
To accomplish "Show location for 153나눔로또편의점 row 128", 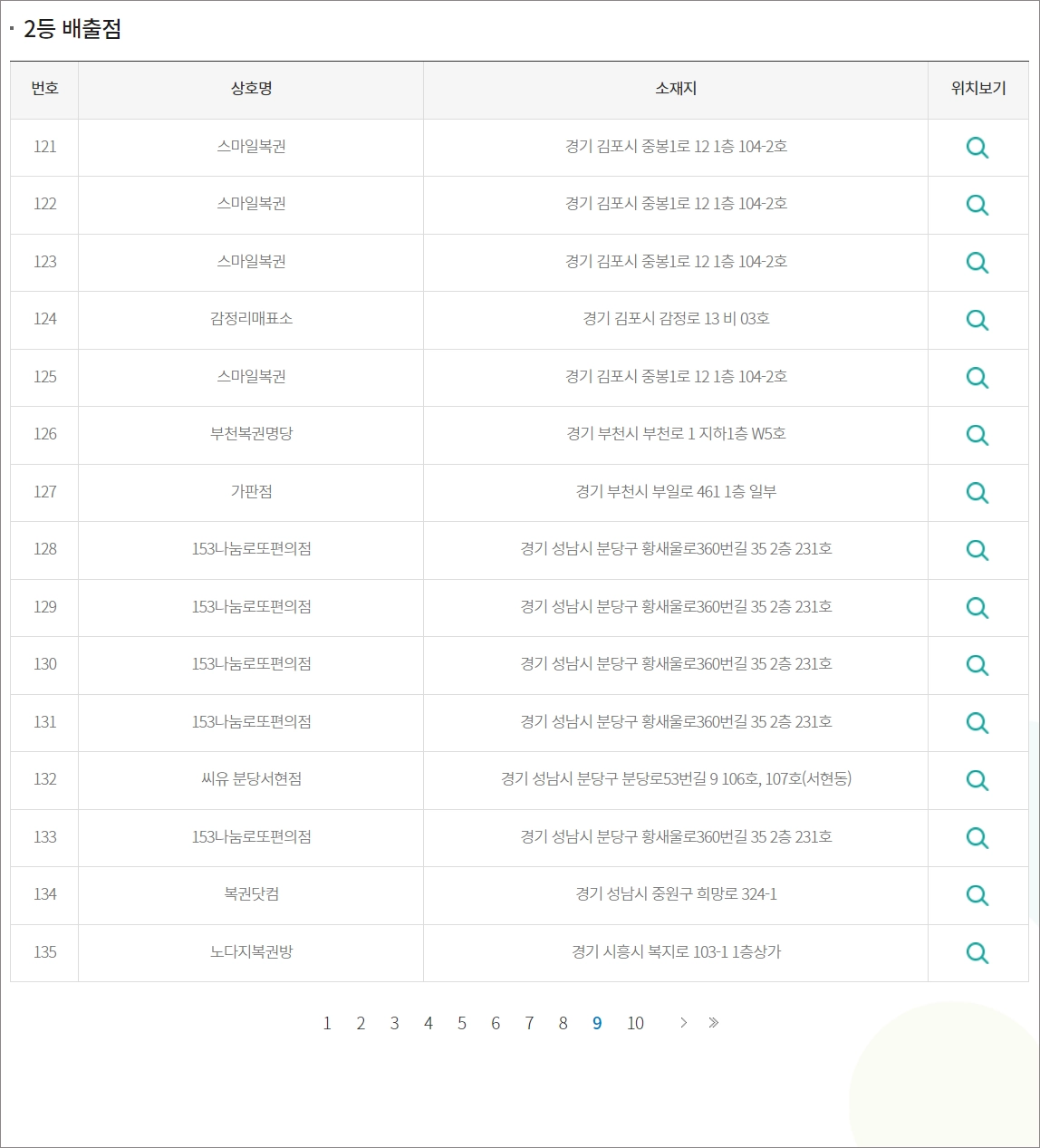I will click(x=977, y=550).
